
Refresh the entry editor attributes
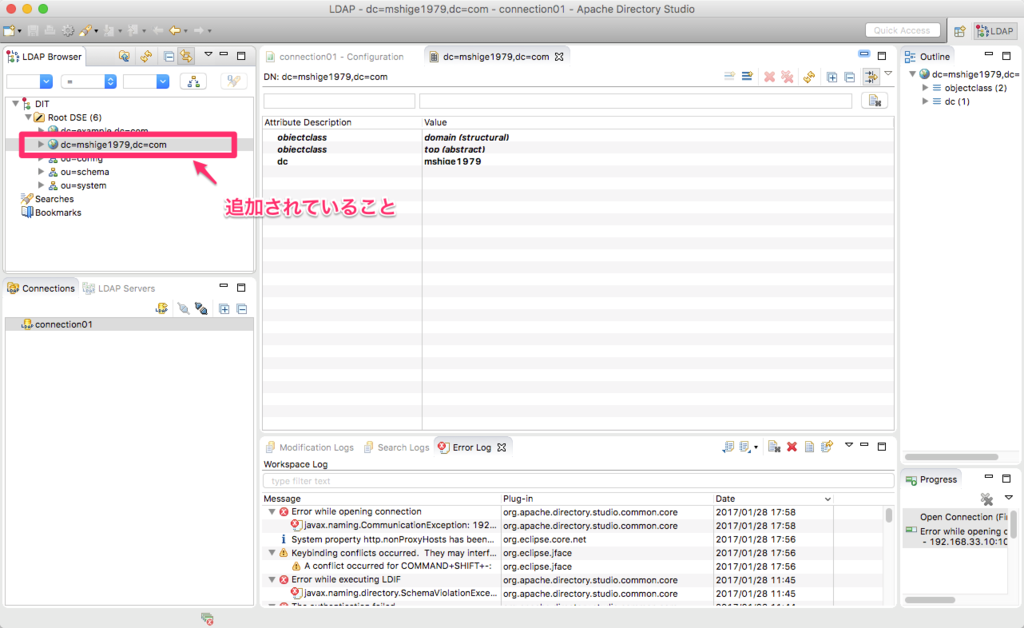pos(809,77)
